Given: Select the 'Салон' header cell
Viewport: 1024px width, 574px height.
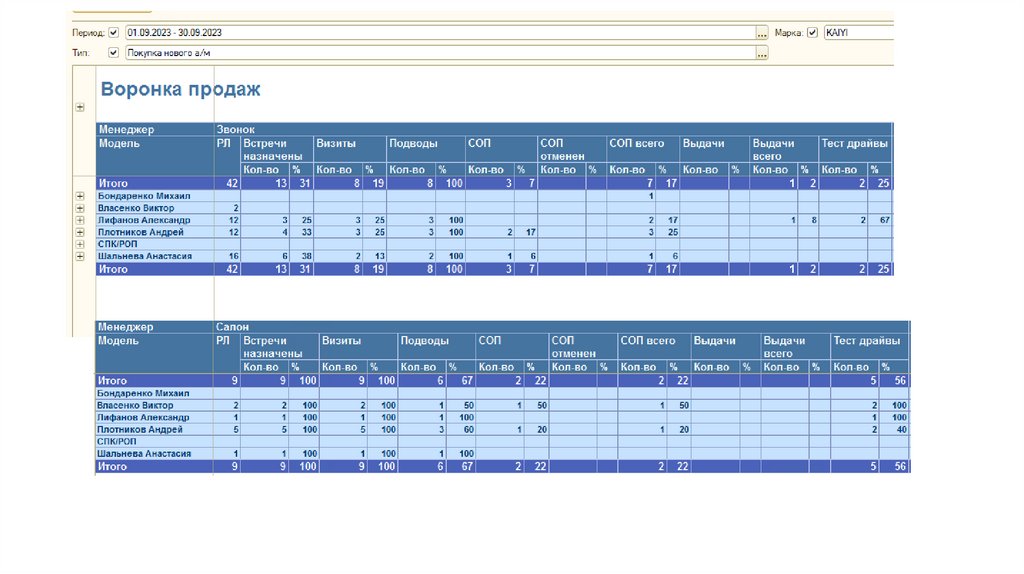Looking at the screenshot, I should tap(232, 327).
